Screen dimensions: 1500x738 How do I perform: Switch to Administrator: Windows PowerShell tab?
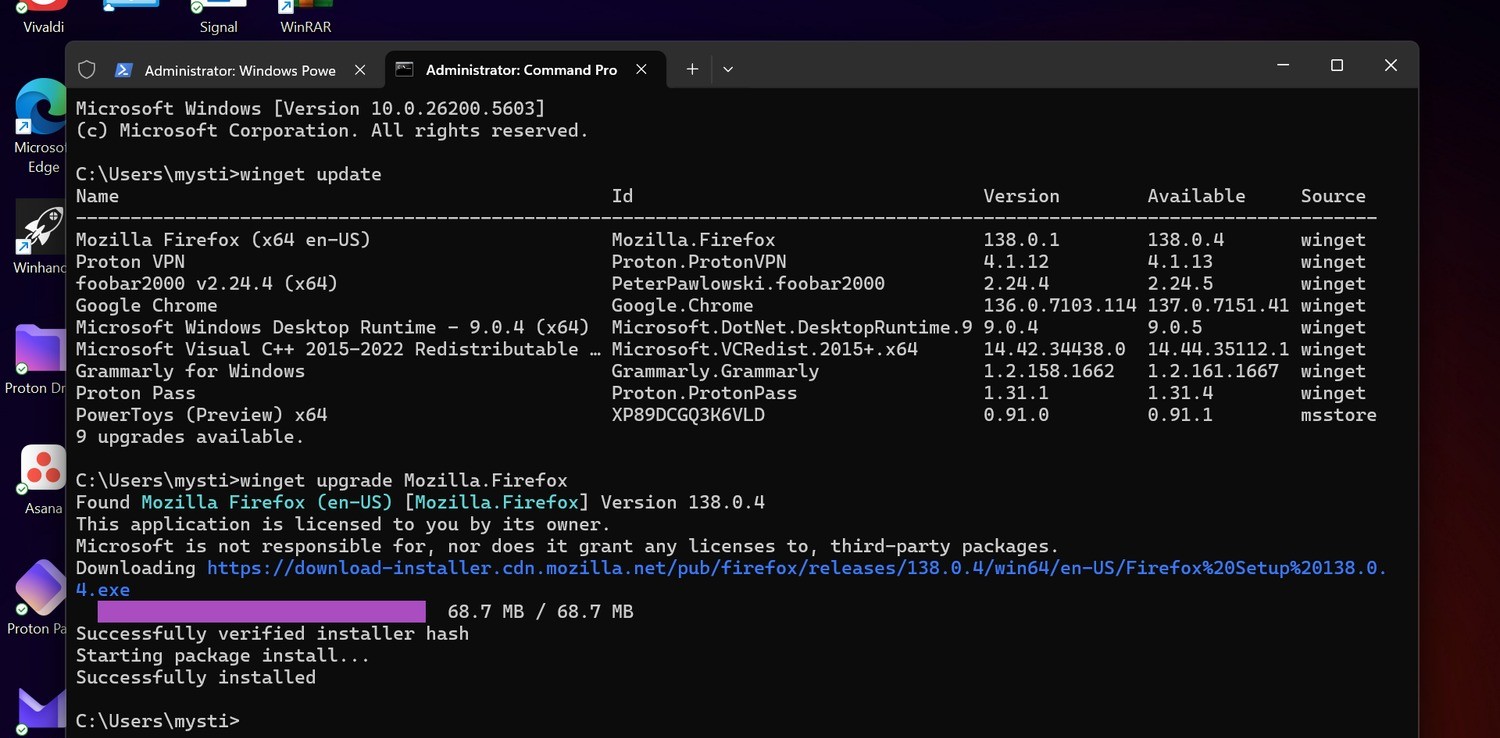pyautogui.click(x=240, y=70)
